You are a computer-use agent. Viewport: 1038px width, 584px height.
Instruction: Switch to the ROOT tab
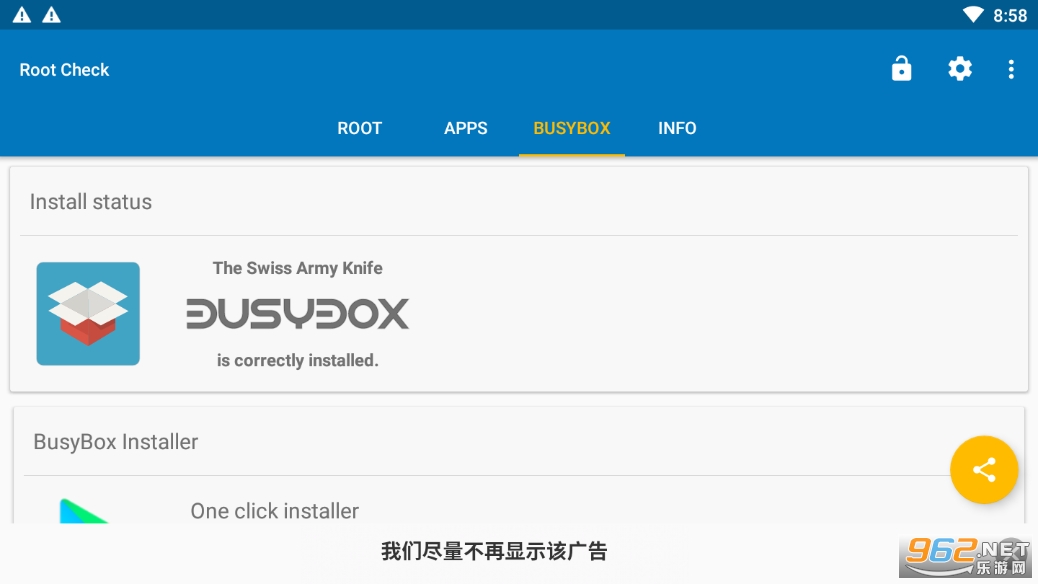pos(359,128)
